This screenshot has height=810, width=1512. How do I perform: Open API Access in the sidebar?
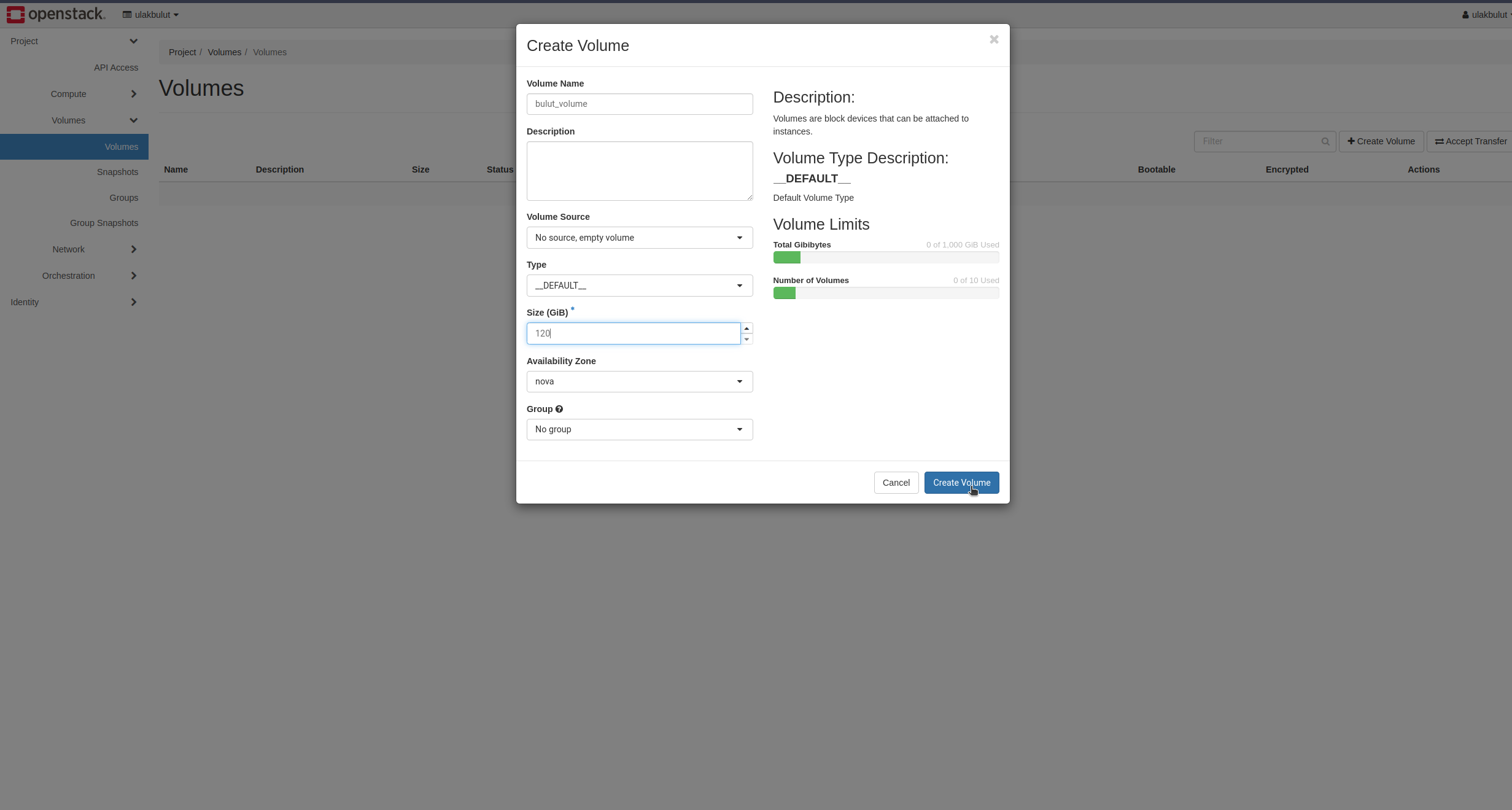coord(116,68)
